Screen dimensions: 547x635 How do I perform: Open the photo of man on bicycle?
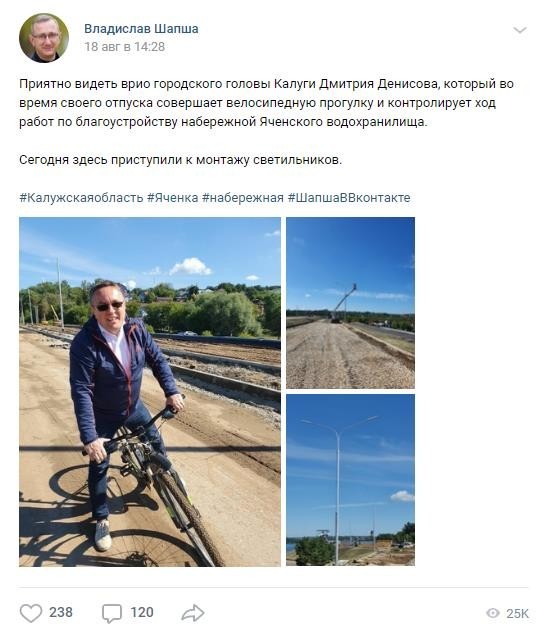tap(150, 392)
